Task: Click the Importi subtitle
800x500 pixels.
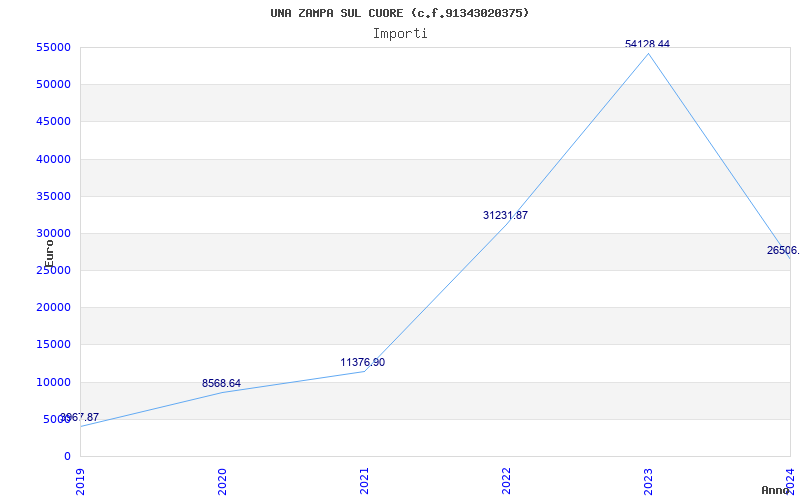Action: (400, 34)
